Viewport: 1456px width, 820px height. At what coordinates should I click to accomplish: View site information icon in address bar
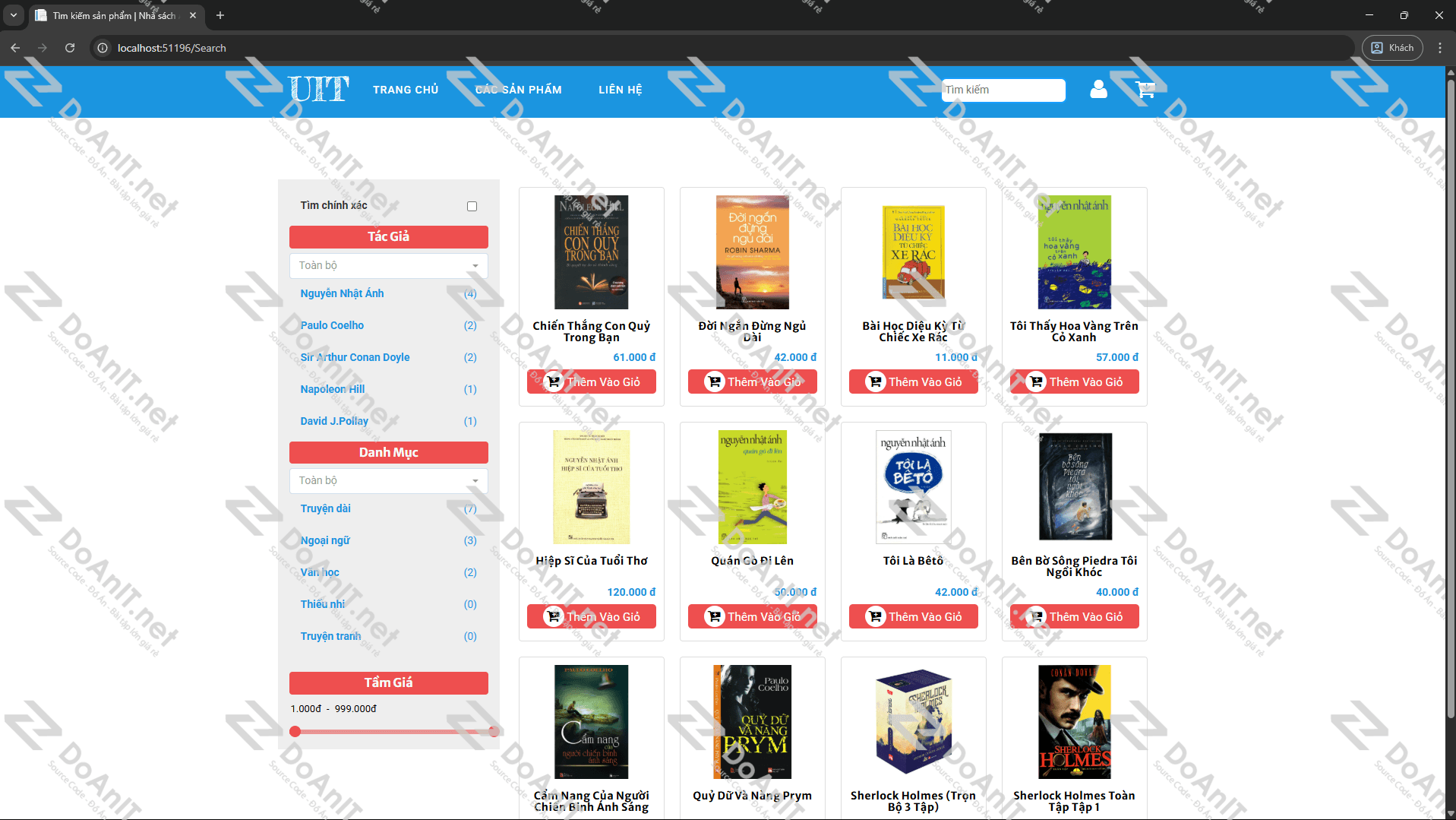[103, 48]
